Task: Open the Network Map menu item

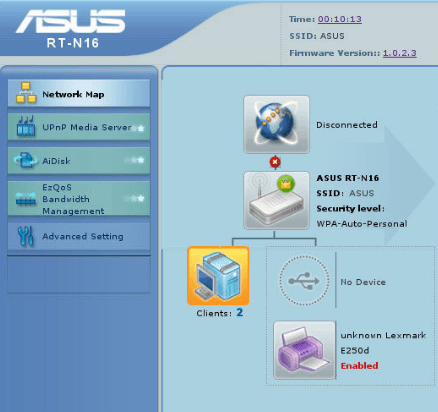Action: [x=79, y=93]
